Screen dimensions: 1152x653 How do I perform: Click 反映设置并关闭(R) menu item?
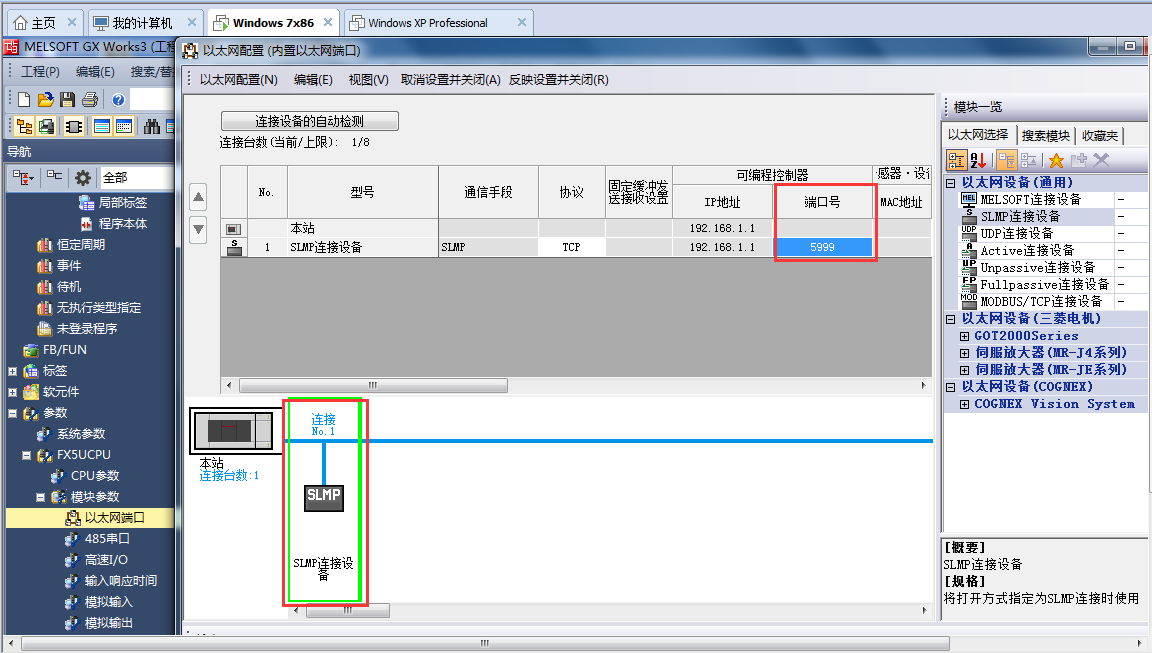[558, 79]
